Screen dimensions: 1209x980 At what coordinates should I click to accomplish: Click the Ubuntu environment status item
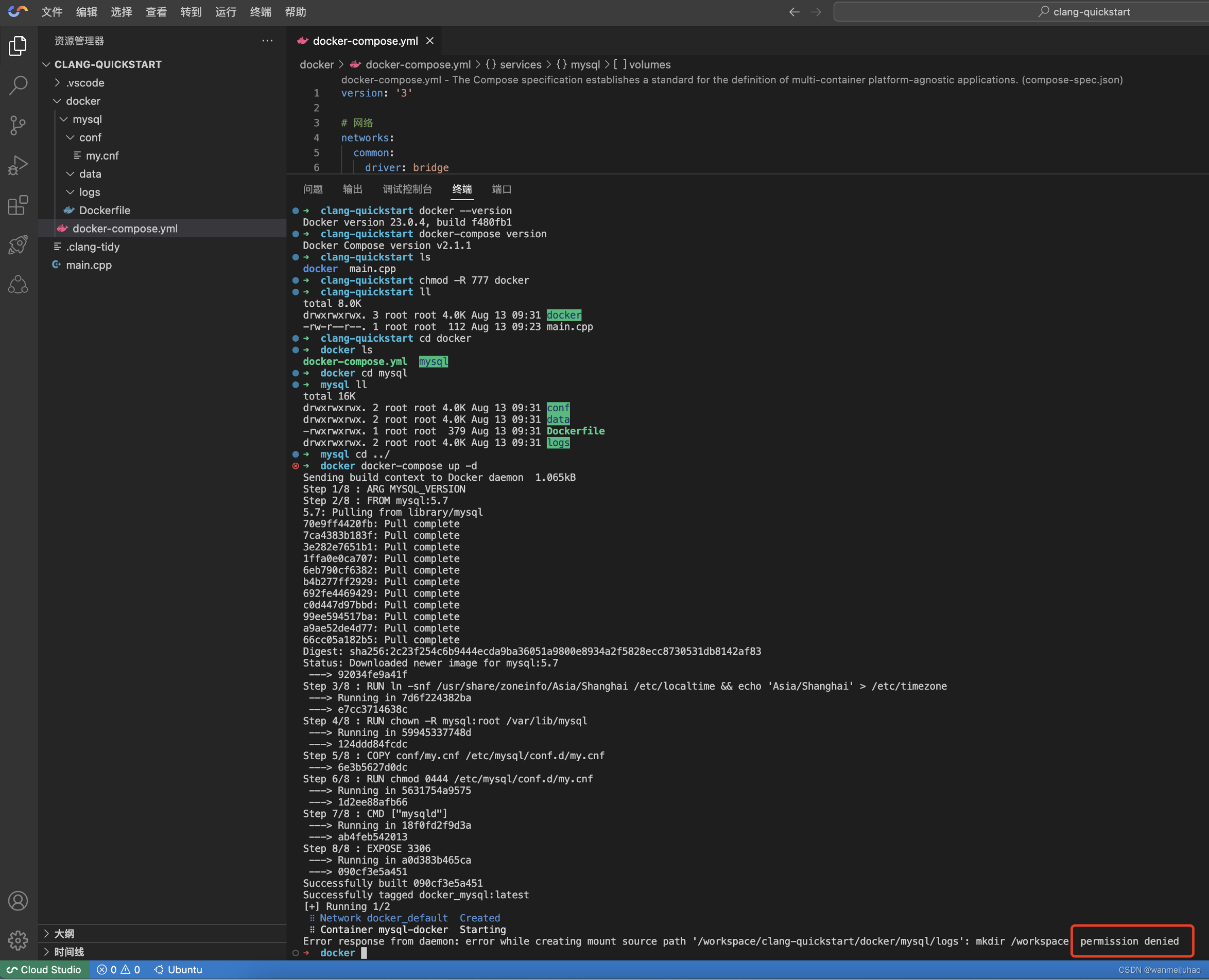coord(178,970)
